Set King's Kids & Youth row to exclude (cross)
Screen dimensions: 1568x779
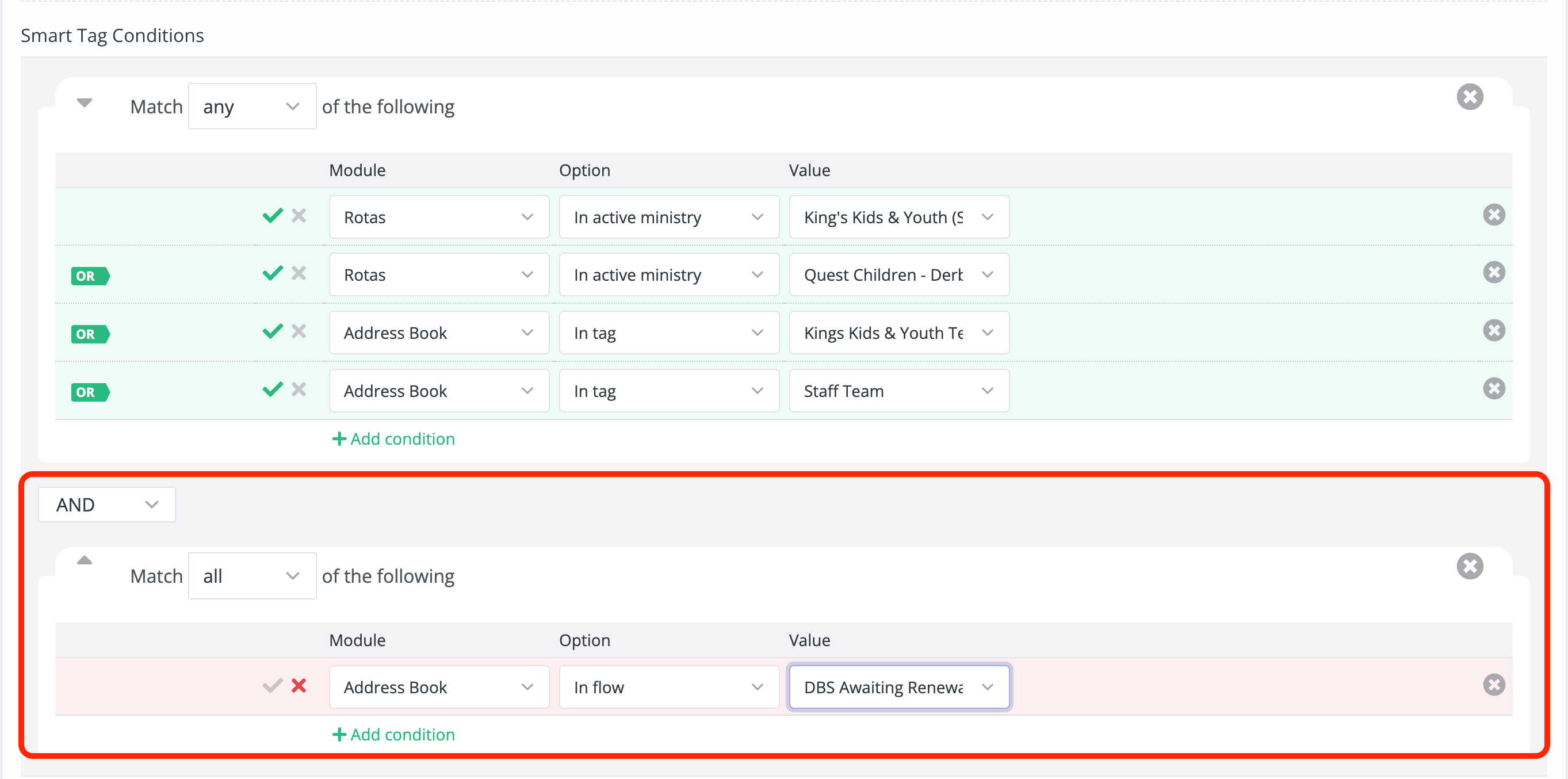coord(299,216)
